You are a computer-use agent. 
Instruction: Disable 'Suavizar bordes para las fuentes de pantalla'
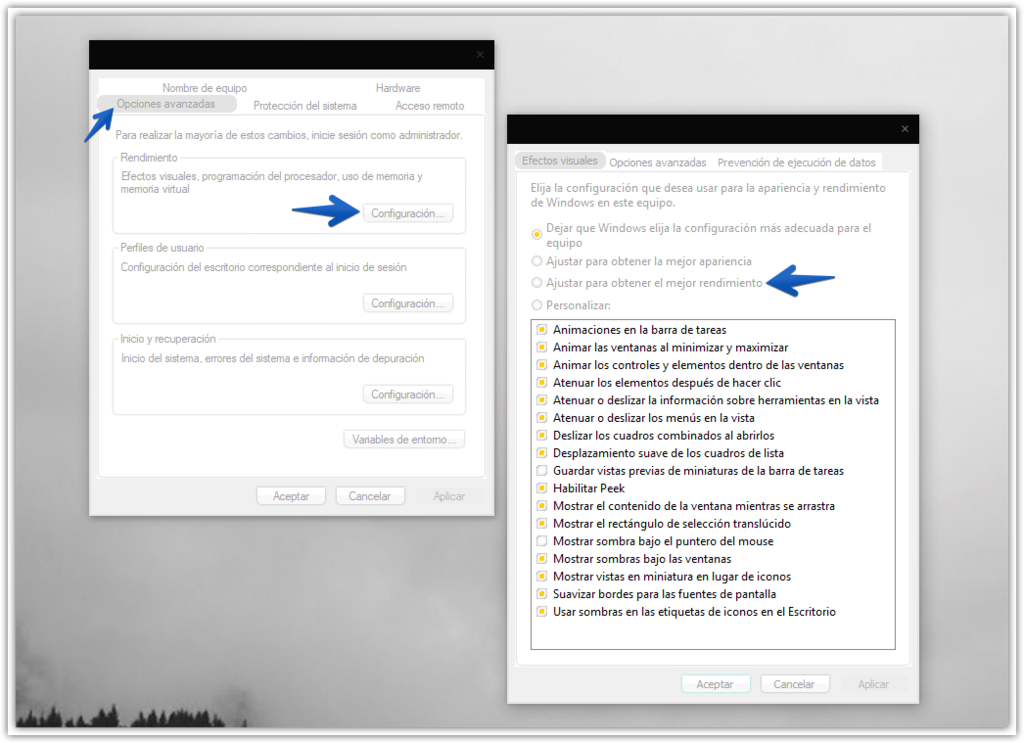(x=542, y=594)
